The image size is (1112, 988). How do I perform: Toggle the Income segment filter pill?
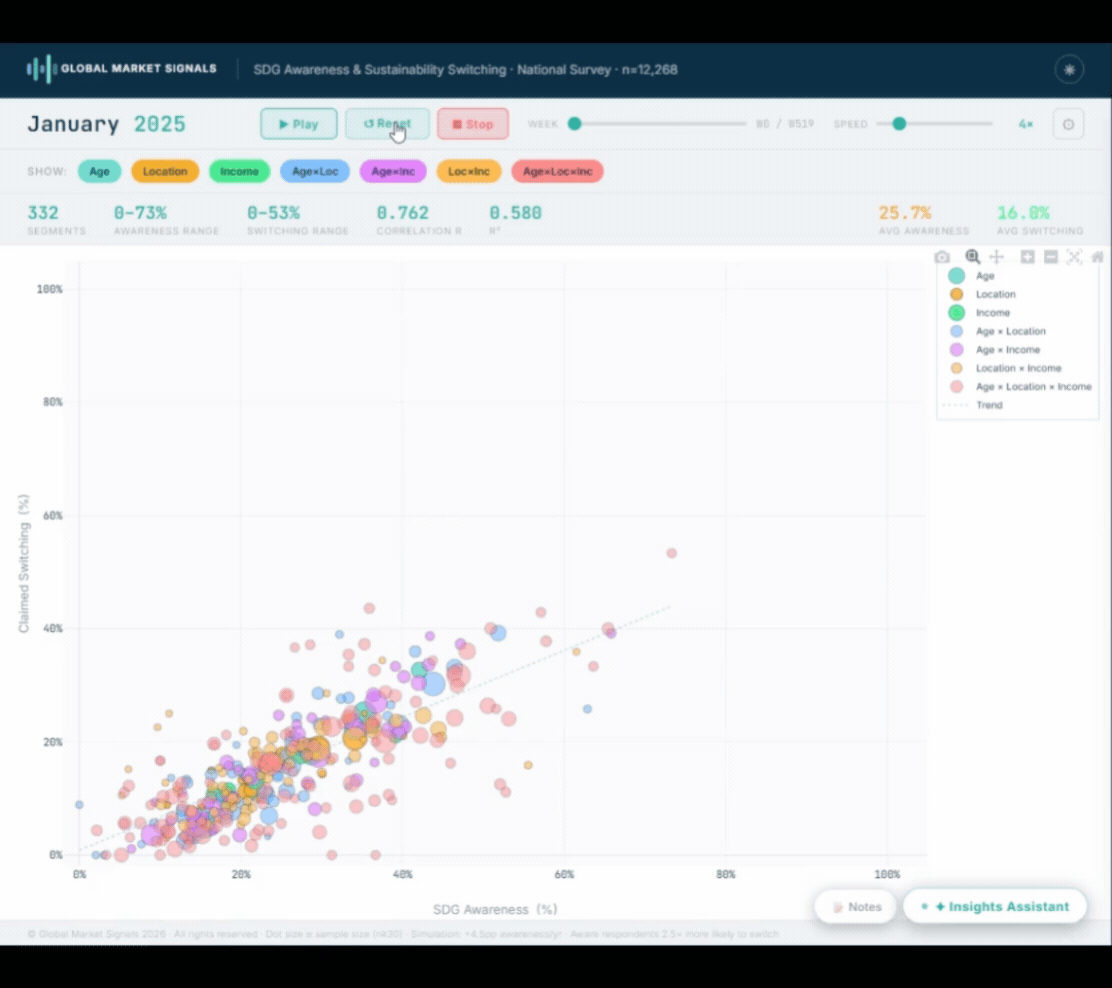coord(239,171)
